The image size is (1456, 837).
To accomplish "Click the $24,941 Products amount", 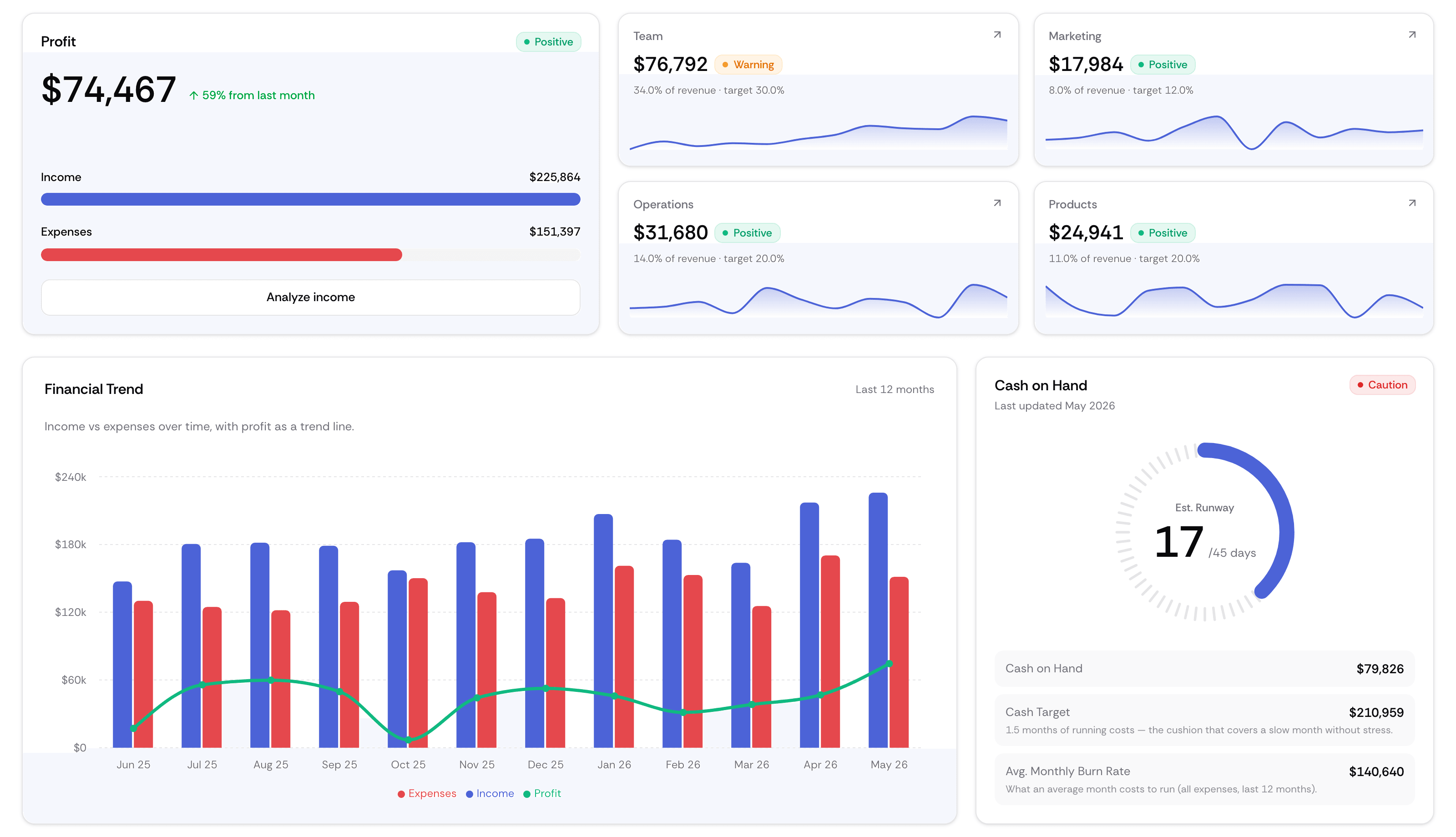I will [x=1086, y=232].
